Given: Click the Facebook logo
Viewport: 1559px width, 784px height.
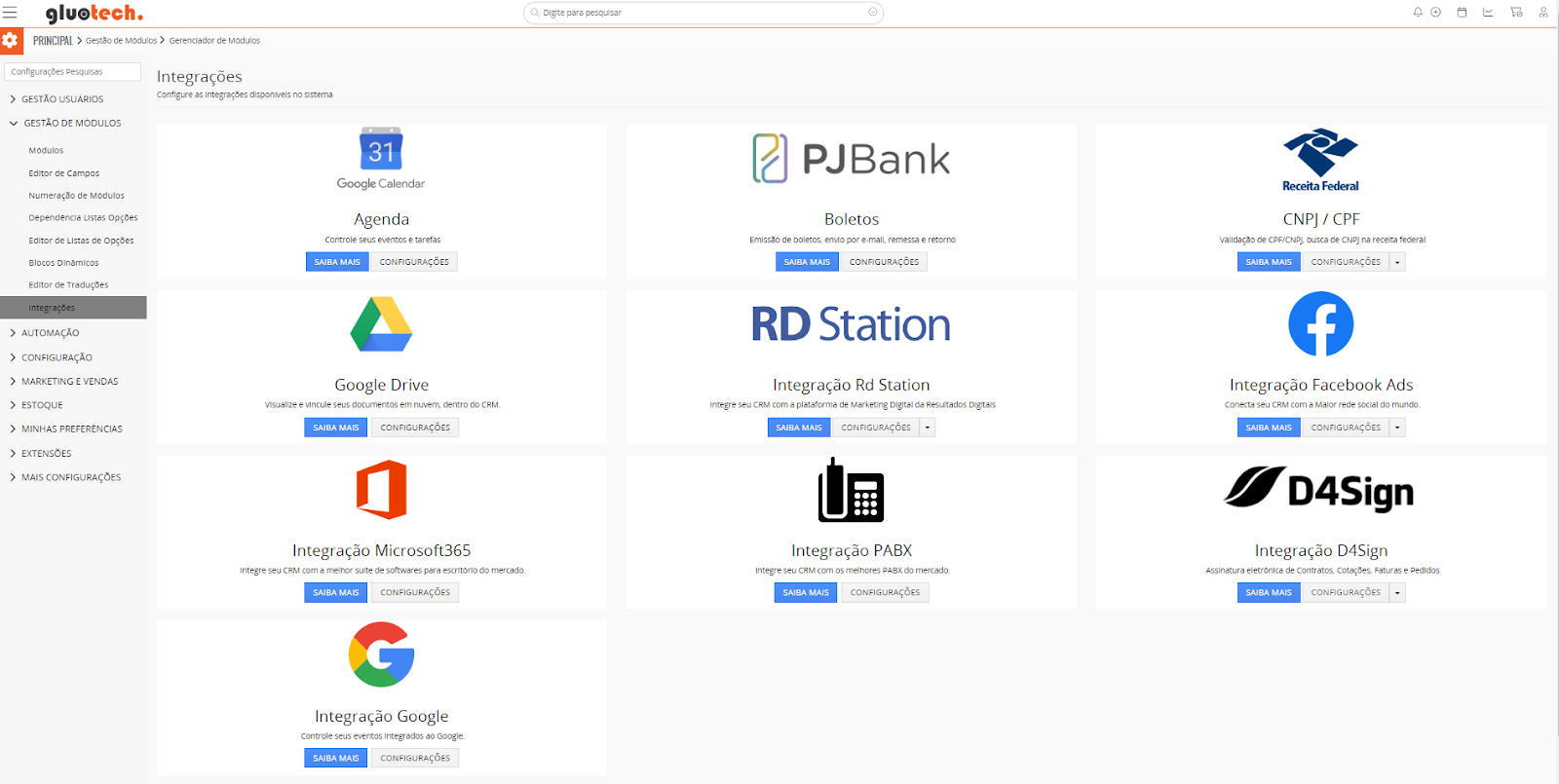Looking at the screenshot, I should tap(1320, 324).
